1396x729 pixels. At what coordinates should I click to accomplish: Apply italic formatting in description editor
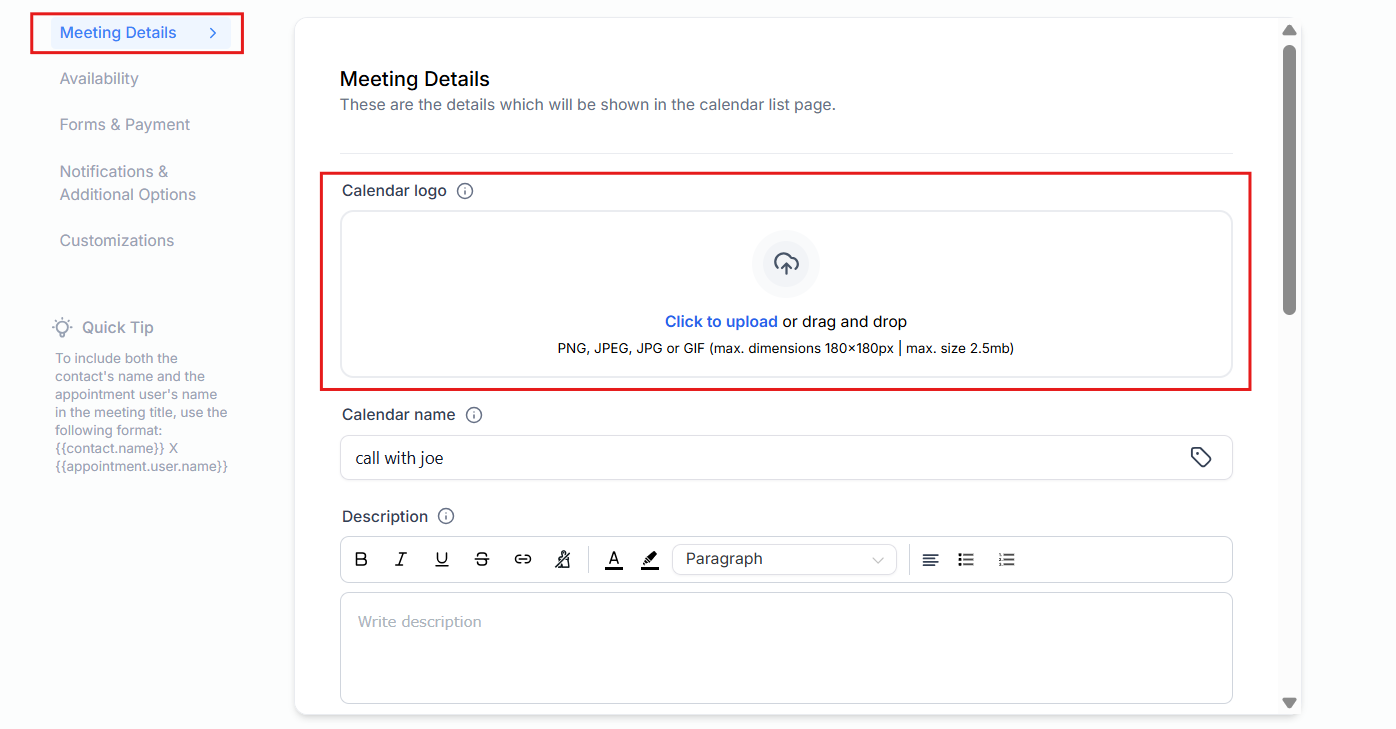tap(401, 559)
